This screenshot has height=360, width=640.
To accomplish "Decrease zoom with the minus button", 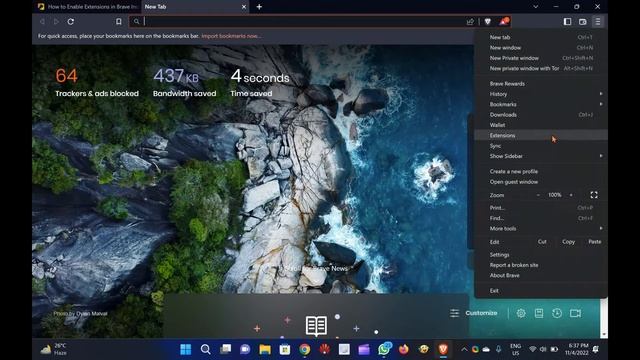I will [538, 195].
